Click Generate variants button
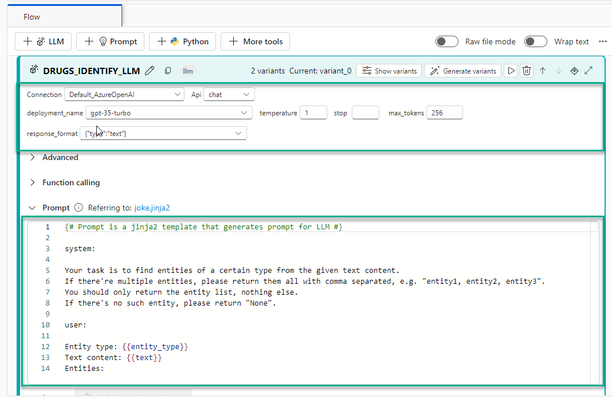Image resolution: width=612 pixels, height=398 pixels. pos(463,71)
